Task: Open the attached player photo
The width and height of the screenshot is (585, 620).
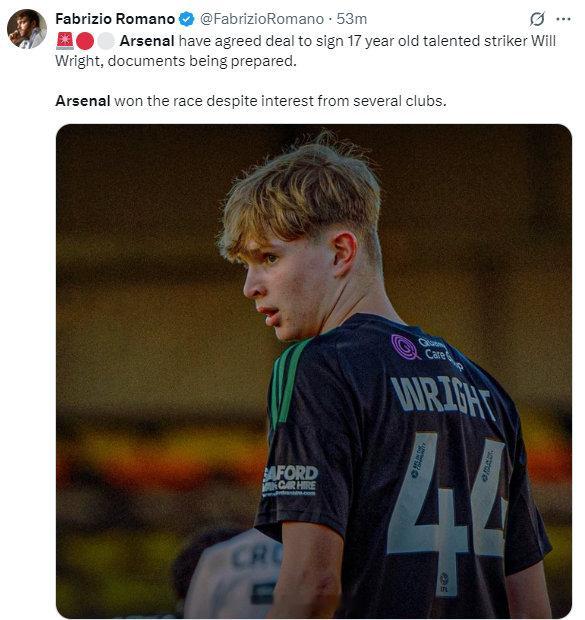Action: tap(314, 371)
